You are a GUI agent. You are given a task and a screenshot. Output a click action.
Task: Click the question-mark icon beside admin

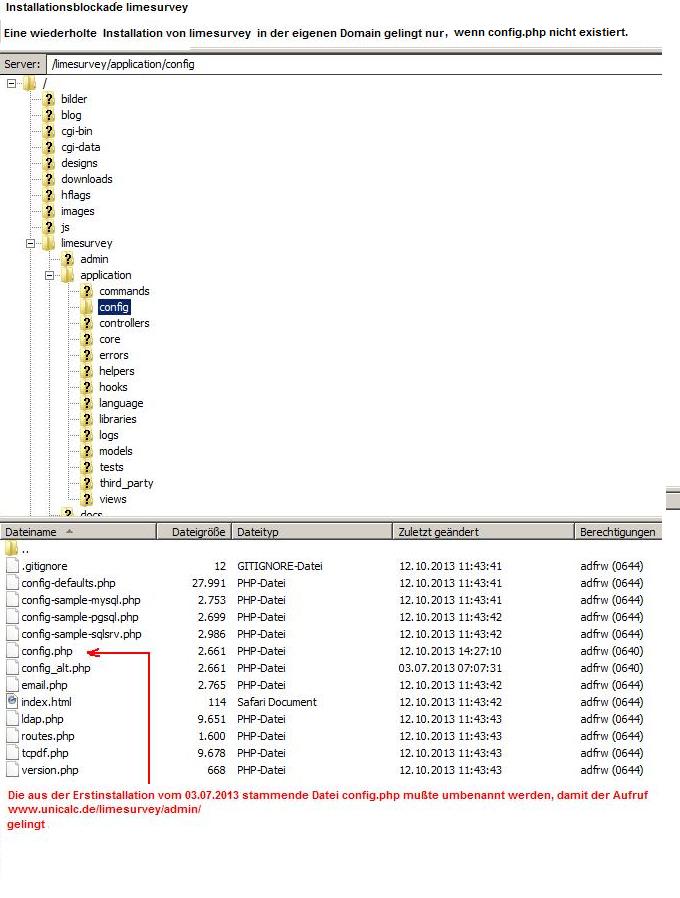(x=68, y=259)
